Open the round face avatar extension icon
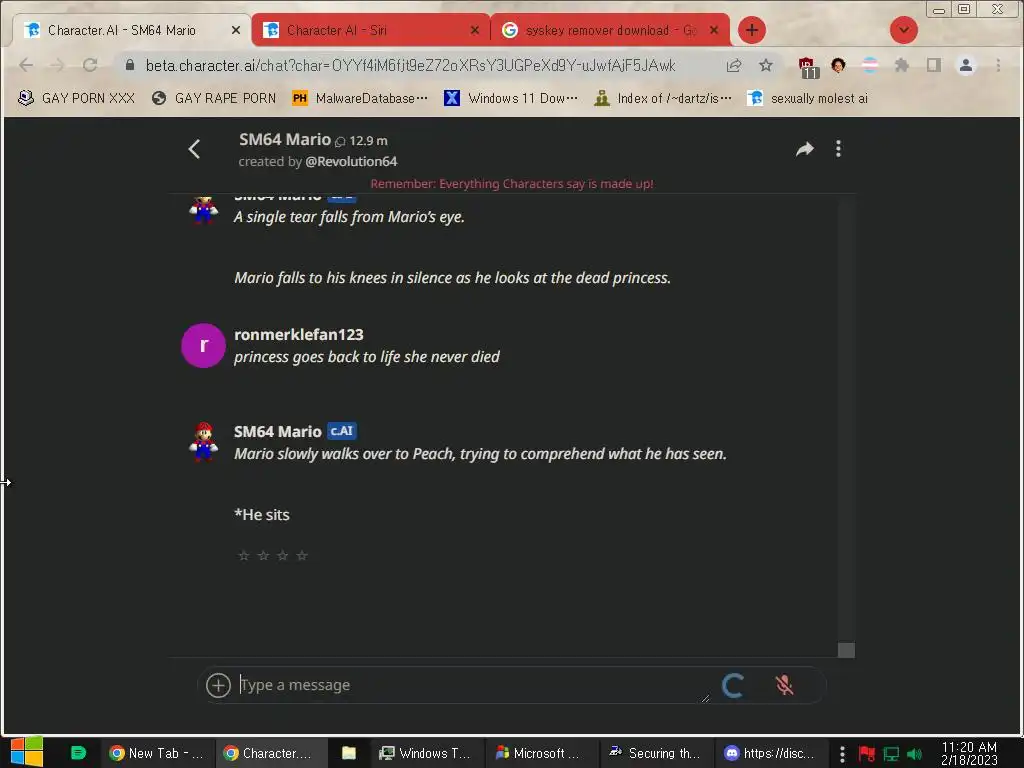 point(839,65)
